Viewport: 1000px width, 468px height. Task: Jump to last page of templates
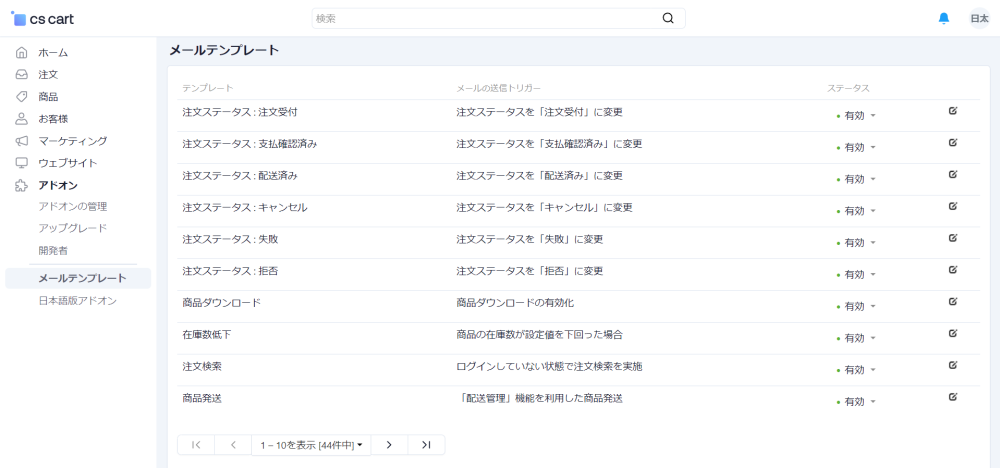point(426,444)
